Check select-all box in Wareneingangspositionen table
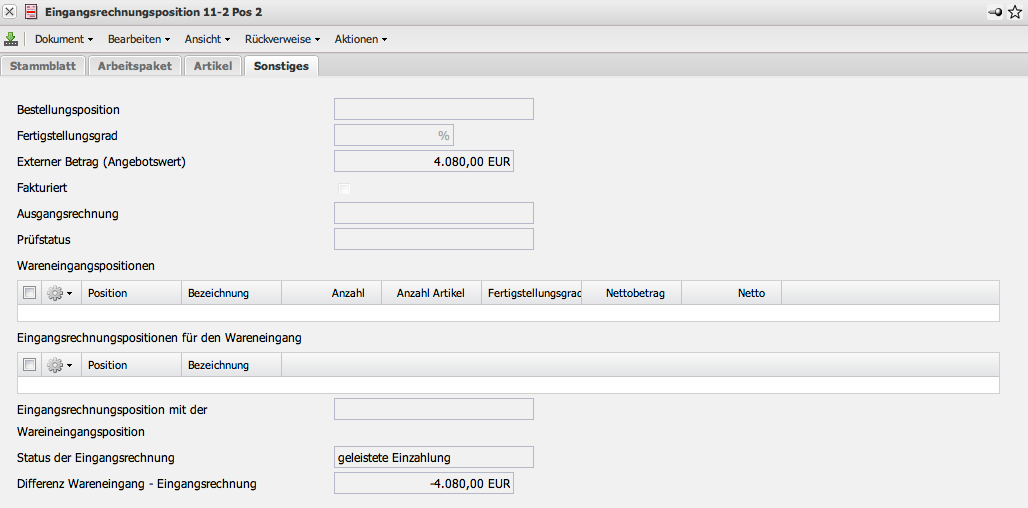The width and height of the screenshot is (1028, 508). (x=29, y=293)
